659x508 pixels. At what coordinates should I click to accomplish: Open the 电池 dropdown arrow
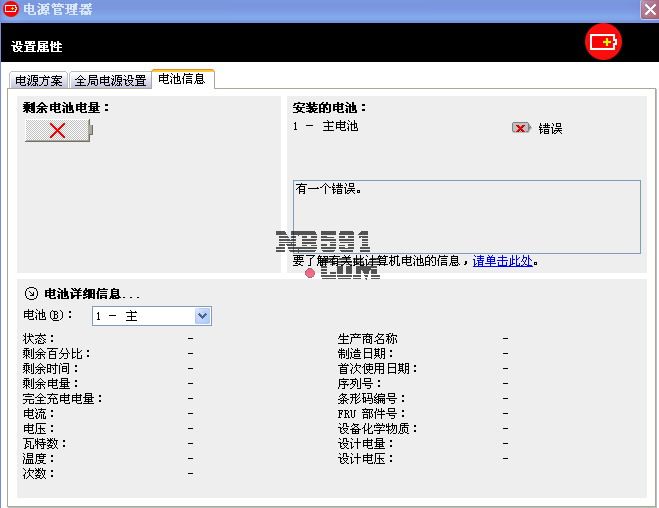pos(203,316)
